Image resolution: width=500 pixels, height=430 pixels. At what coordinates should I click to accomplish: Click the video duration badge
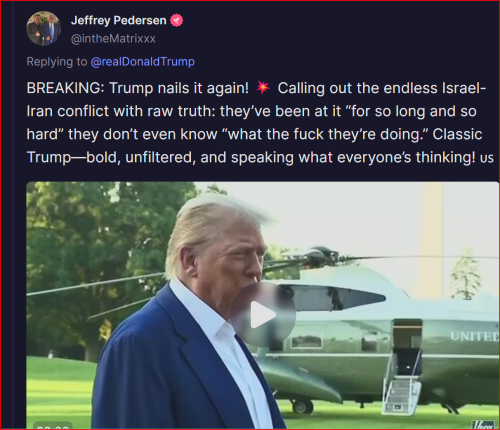(53, 426)
